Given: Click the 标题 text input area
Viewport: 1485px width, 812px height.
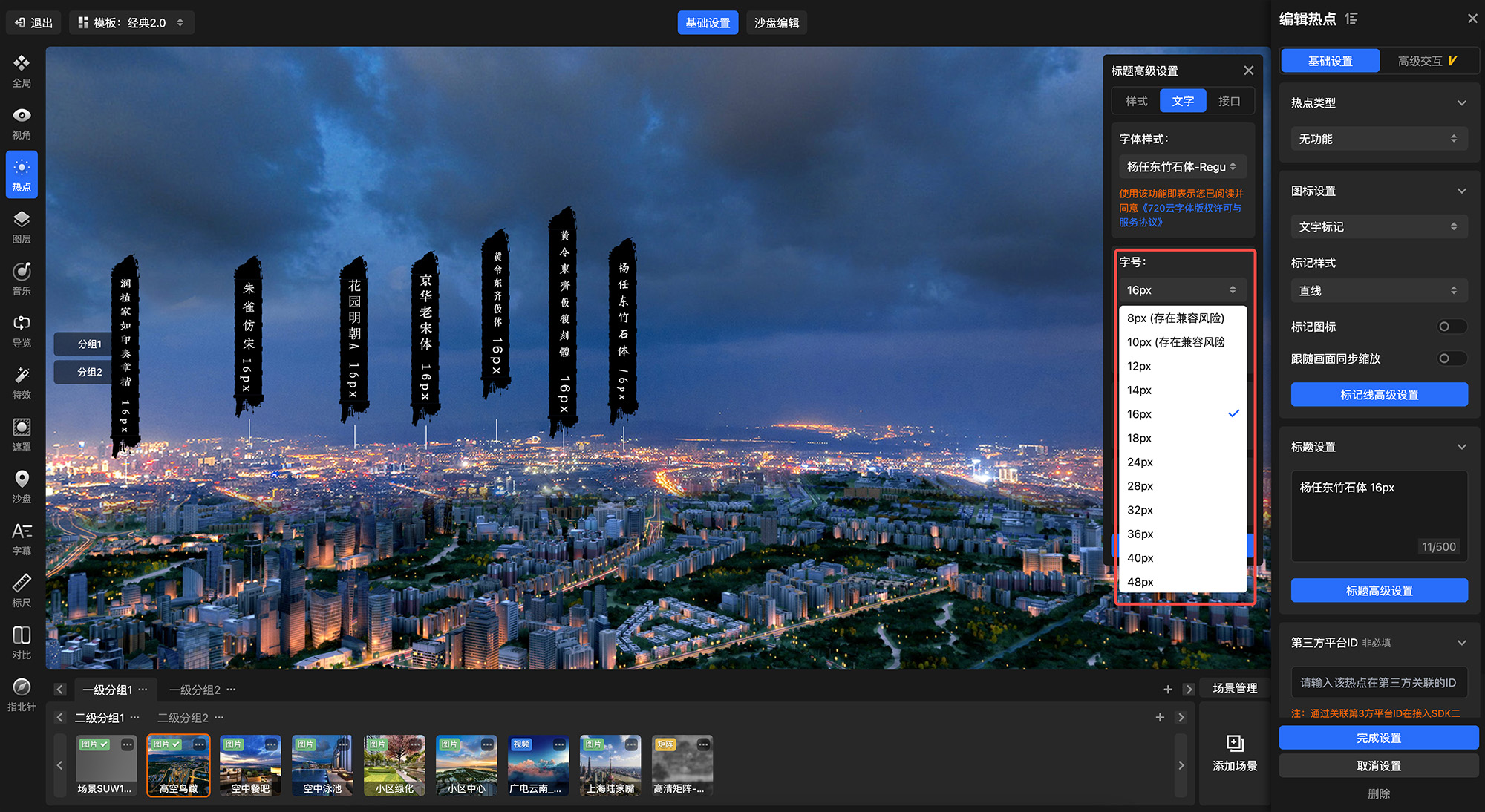Looking at the screenshot, I should tap(1378, 516).
